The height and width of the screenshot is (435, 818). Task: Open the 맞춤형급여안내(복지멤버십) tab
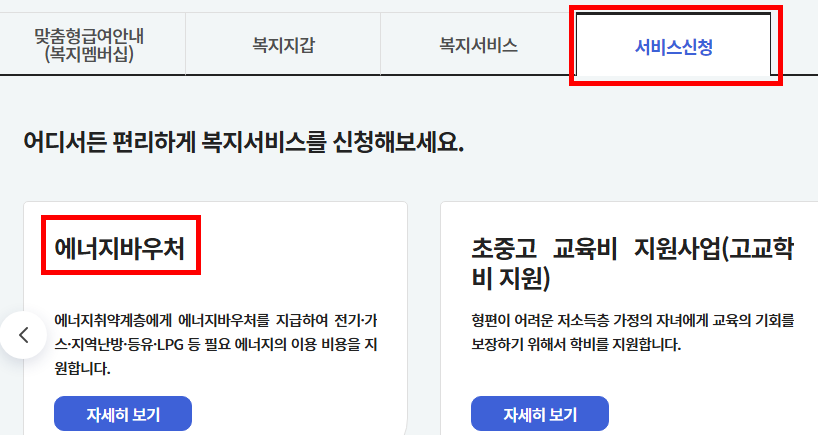point(89,44)
